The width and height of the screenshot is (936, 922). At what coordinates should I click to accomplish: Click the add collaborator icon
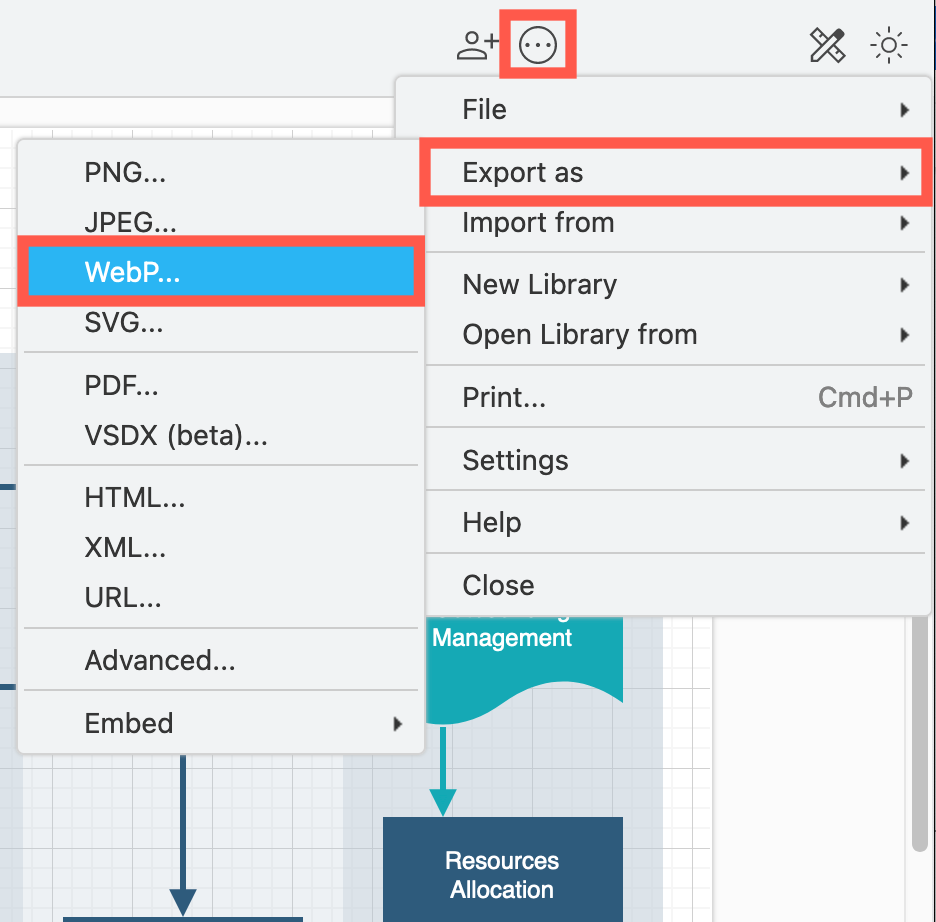[477, 43]
